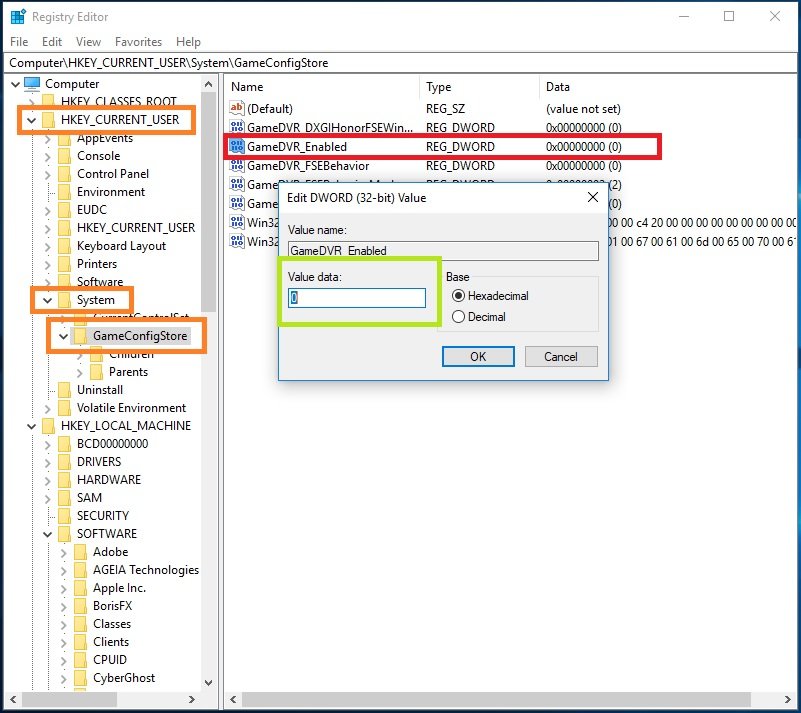Click the Console folder icon
This screenshot has width=801, height=713.
click(x=64, y=156)
